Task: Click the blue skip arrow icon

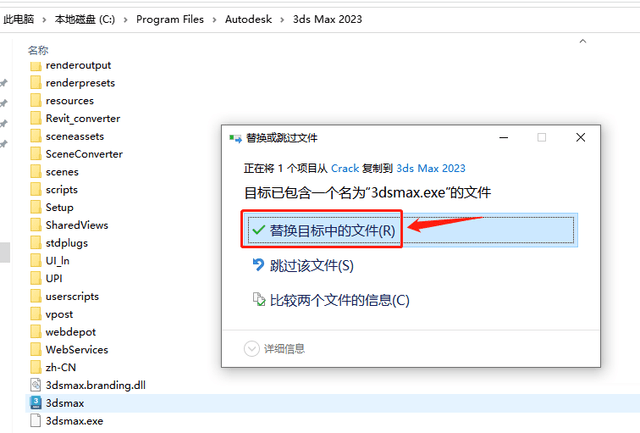Action: pyautogui.click(x=257, y=265)
